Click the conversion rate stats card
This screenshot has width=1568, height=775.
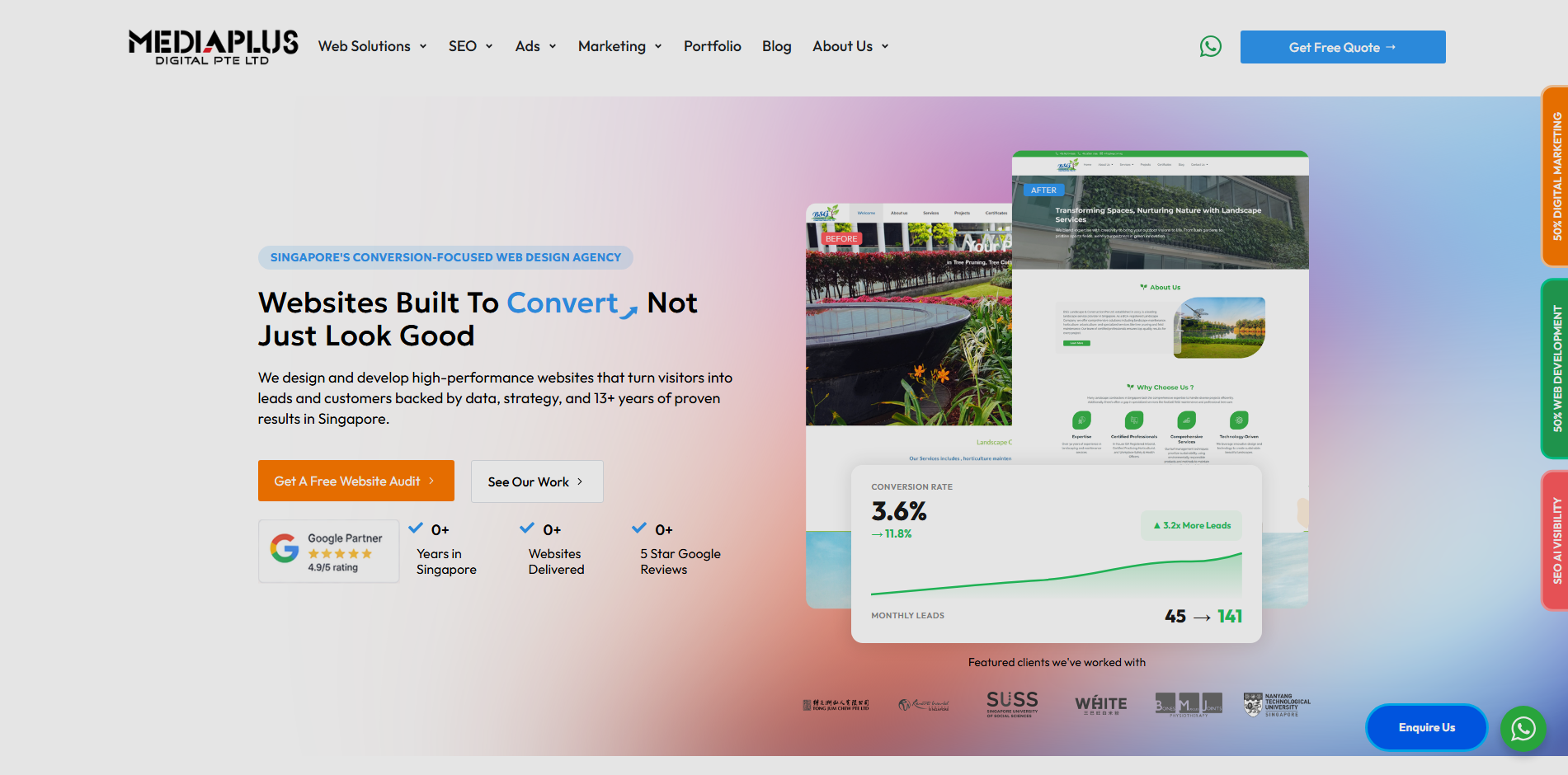point(1057,554)
